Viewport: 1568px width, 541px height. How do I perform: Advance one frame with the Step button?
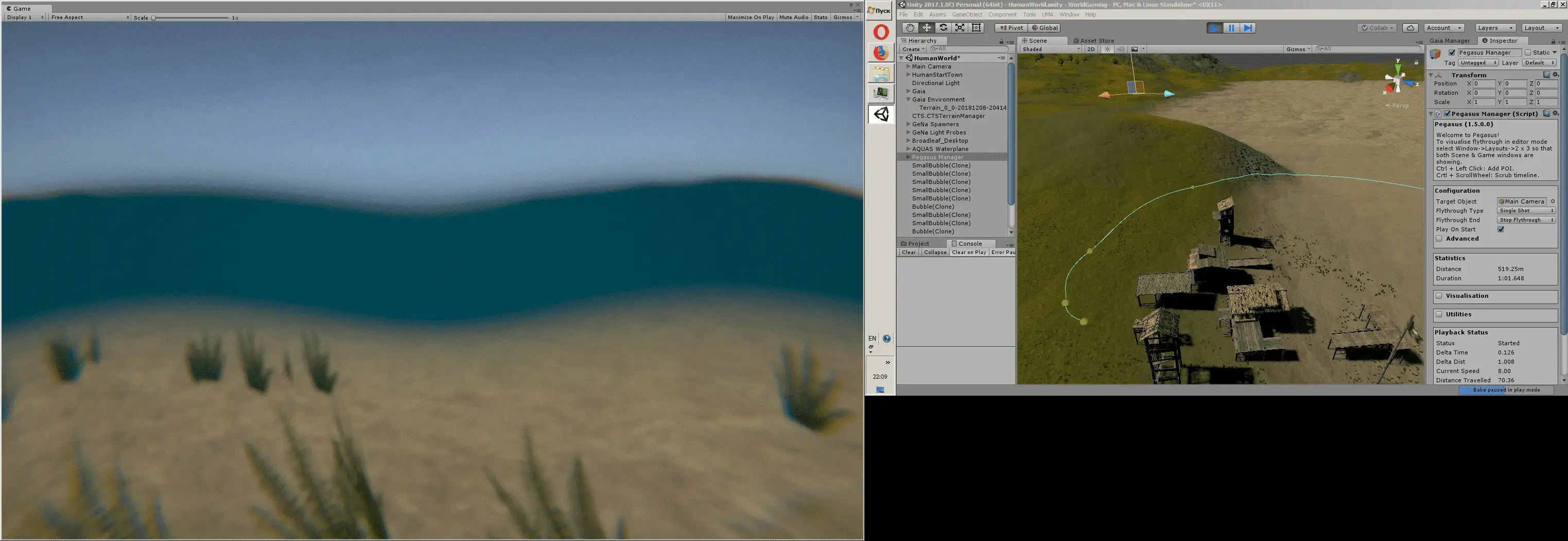(x=1248, y=28)
